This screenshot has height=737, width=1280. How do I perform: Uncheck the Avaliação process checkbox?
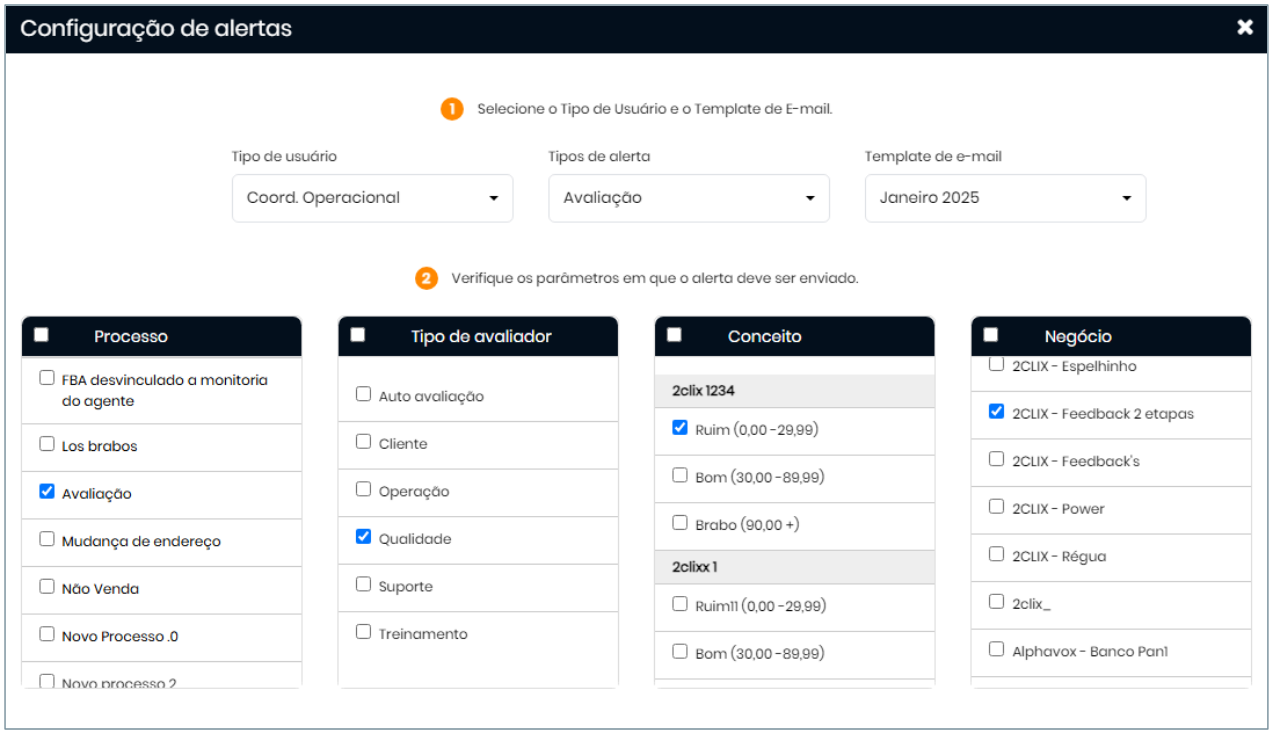click(x=47, y=492)
